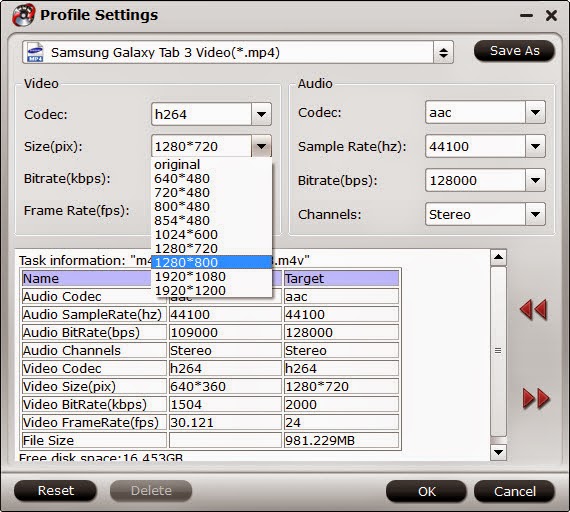Collapse the Size(pix) dropdown arrow
This screenshot has width=570, height=512.
point(261,146)
